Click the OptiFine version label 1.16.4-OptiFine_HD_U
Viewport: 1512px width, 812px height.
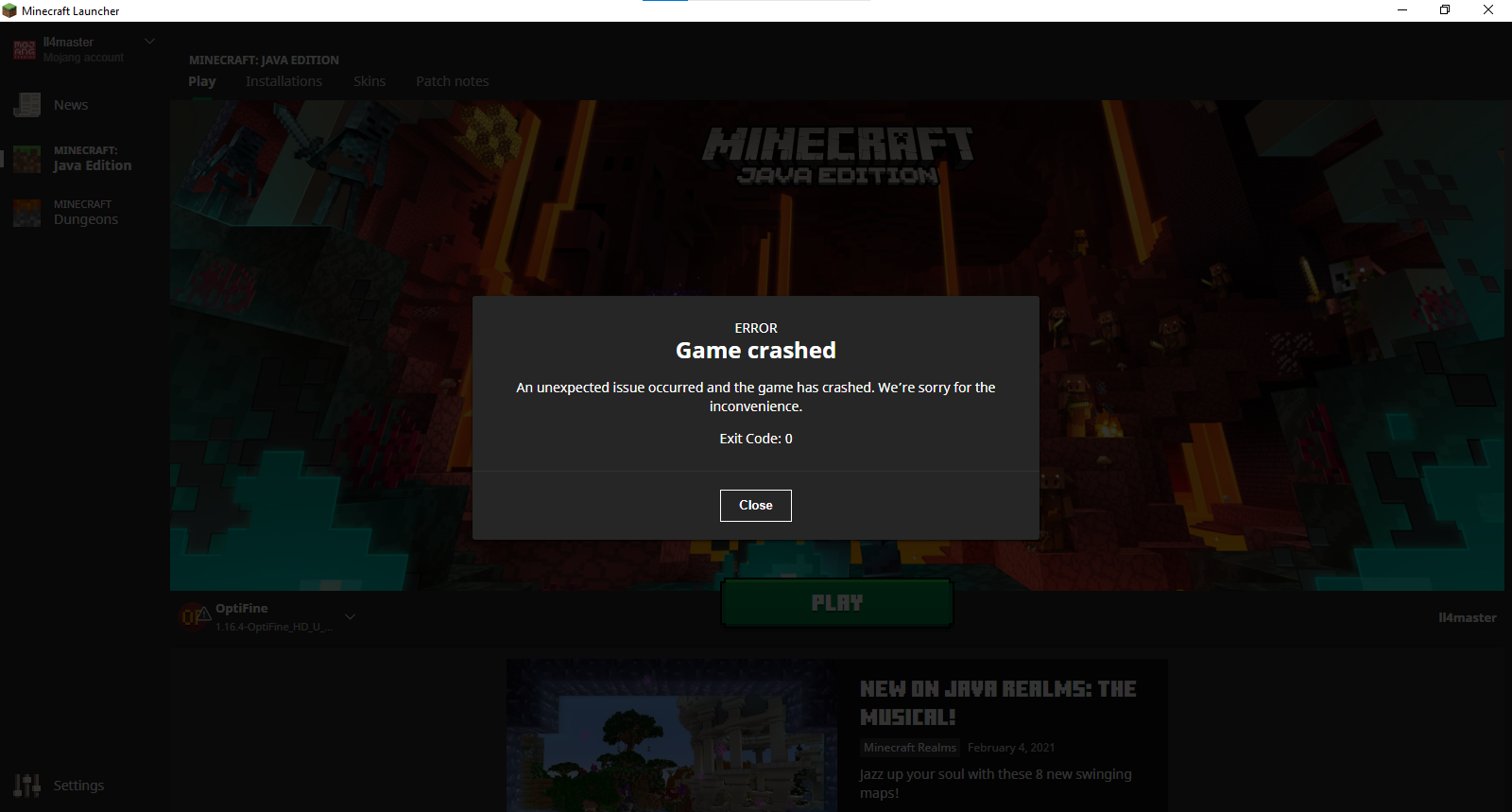pos(274,627)
